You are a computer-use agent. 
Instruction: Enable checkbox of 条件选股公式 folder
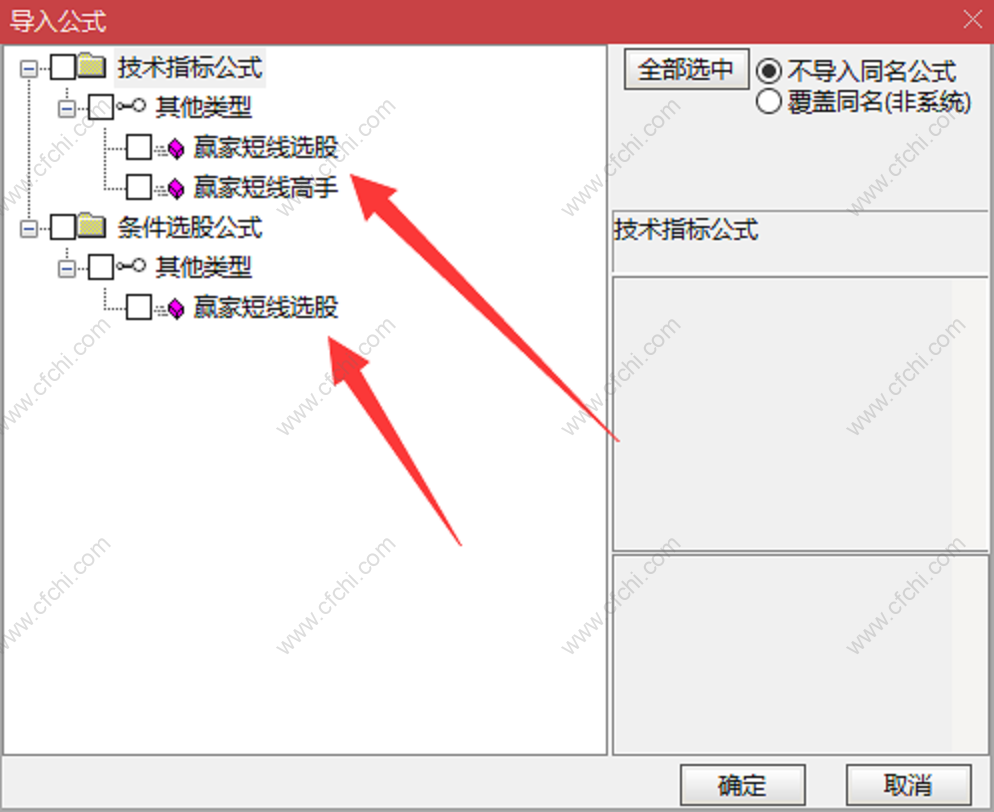coord(63,227)
